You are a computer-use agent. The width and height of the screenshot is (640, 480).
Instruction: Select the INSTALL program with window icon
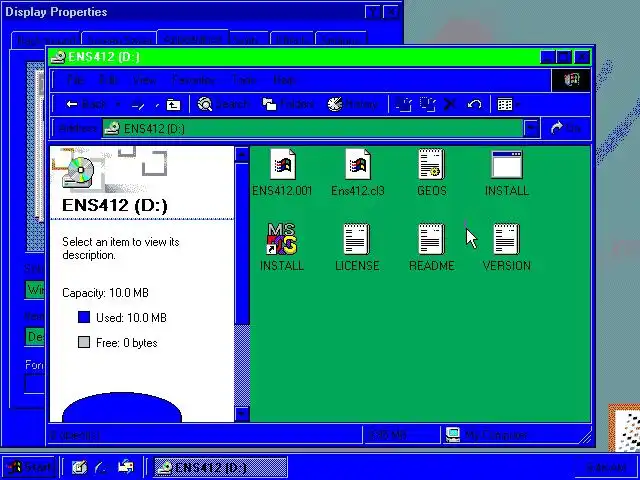[507, 172]
